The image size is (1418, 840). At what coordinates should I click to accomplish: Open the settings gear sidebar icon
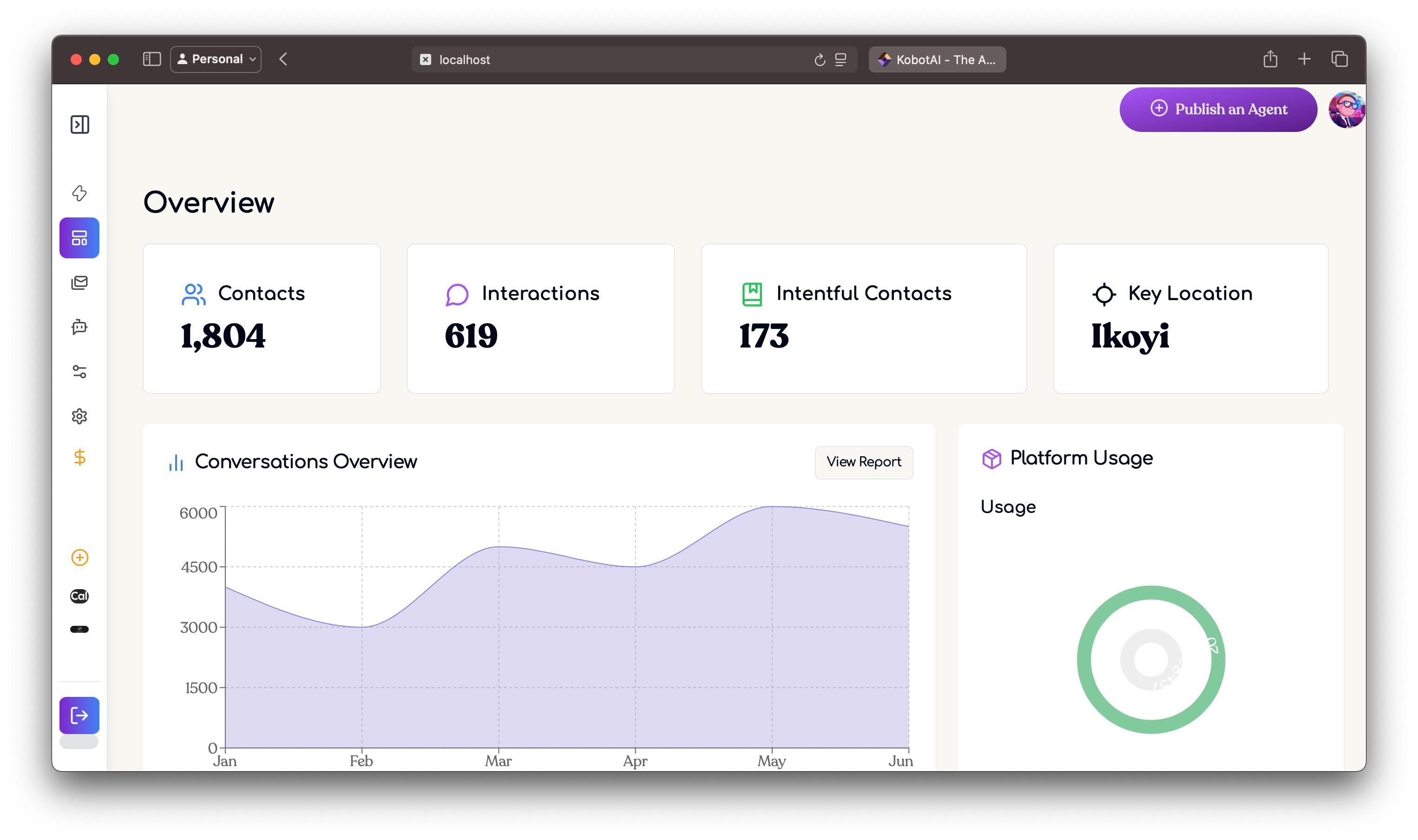(x=79, y=417)
